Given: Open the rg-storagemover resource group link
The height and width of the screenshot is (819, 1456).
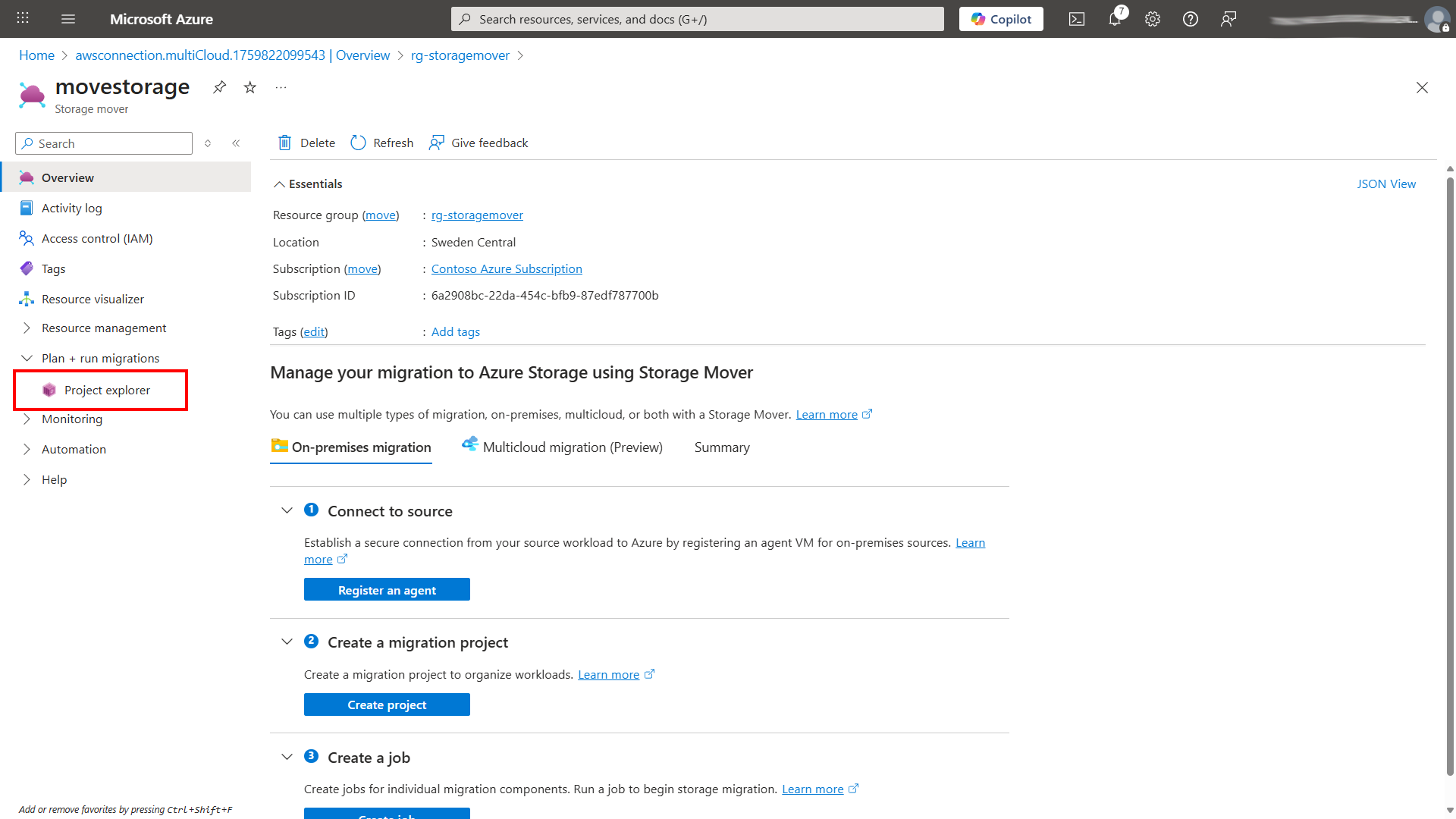Looking at the screenshot, I should (x=477, y=215).
